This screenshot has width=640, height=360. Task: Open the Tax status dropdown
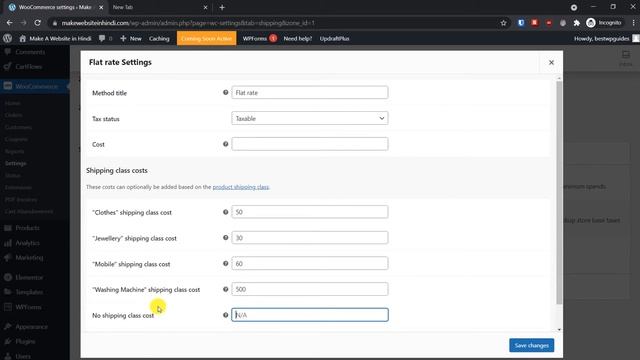[x=309, y=118]
